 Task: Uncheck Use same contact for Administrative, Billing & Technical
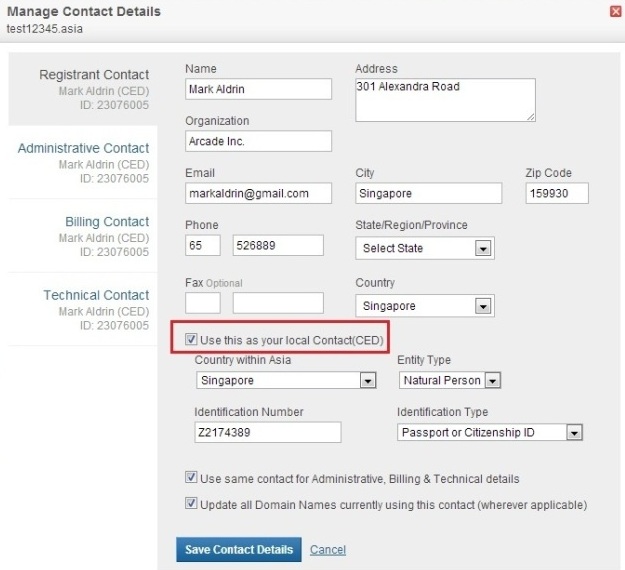pyautogui.click(x=191, y=478)
